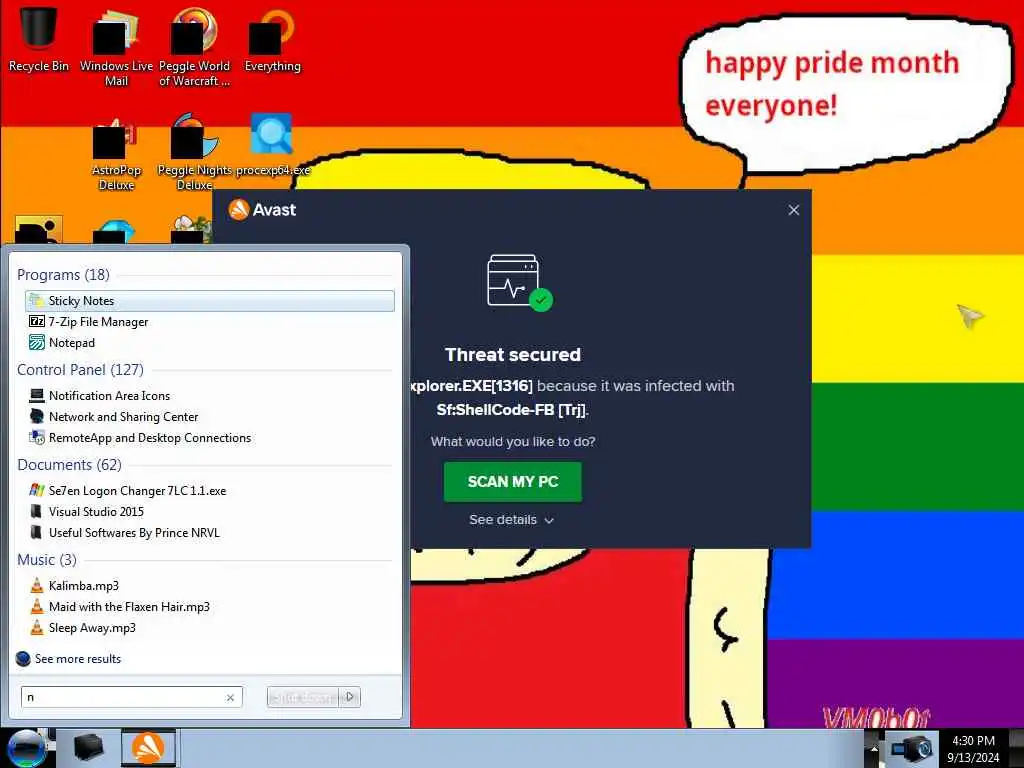
Task: Click the camera tray icon
Action: tap(912, 749)
